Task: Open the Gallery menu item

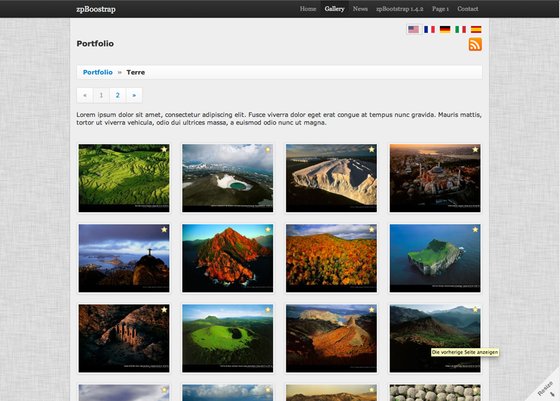Action: point(334,9)
